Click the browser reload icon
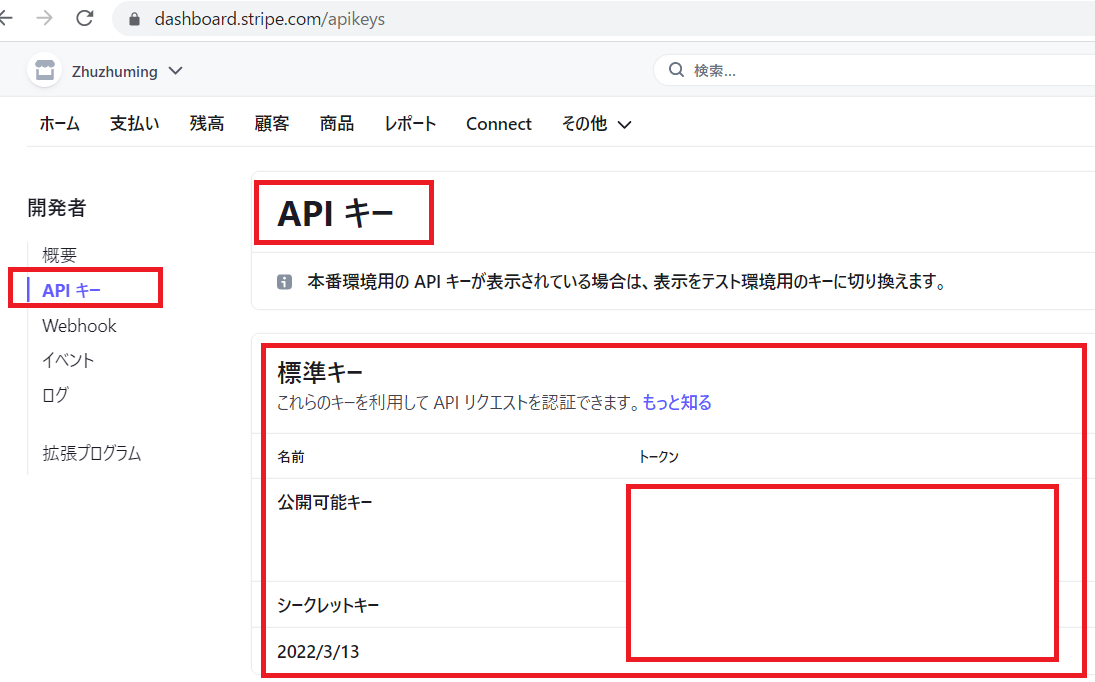Viewport: 1095px width, 682px height. coord(85,18)
